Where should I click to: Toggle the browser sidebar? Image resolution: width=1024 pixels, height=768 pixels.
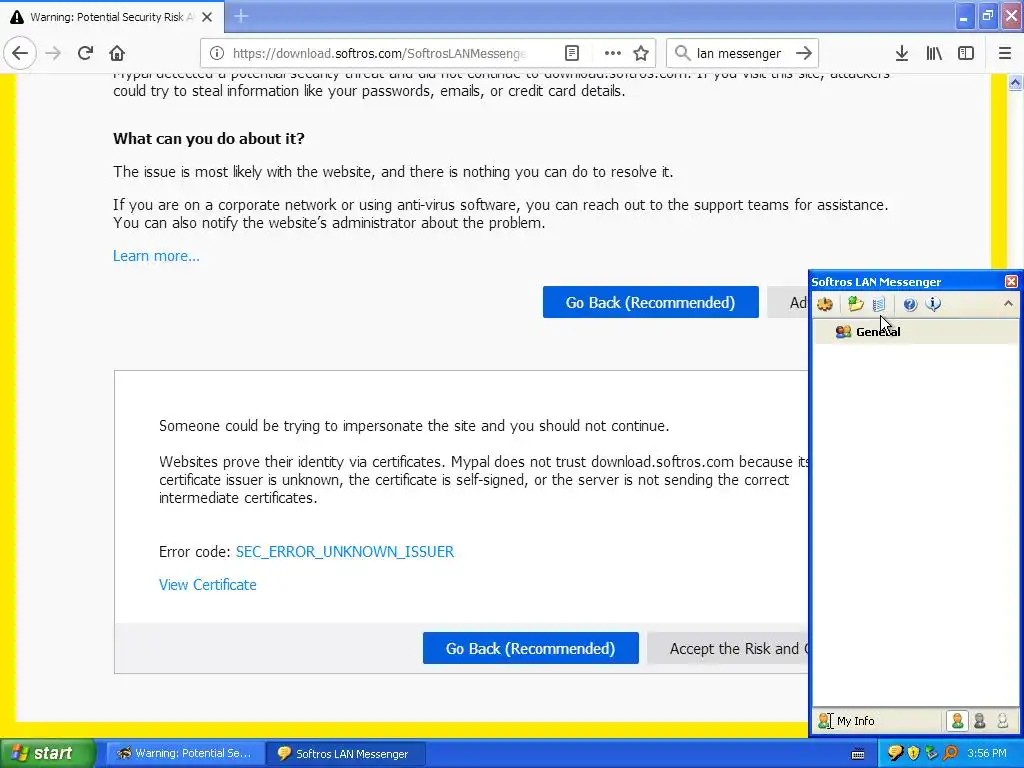pos(966,53)
